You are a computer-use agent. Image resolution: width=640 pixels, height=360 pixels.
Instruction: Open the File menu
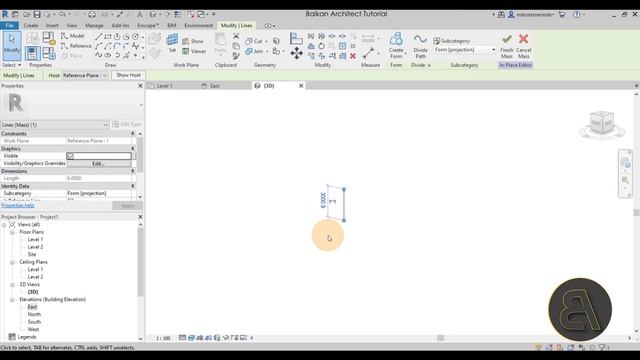(9, 25)
